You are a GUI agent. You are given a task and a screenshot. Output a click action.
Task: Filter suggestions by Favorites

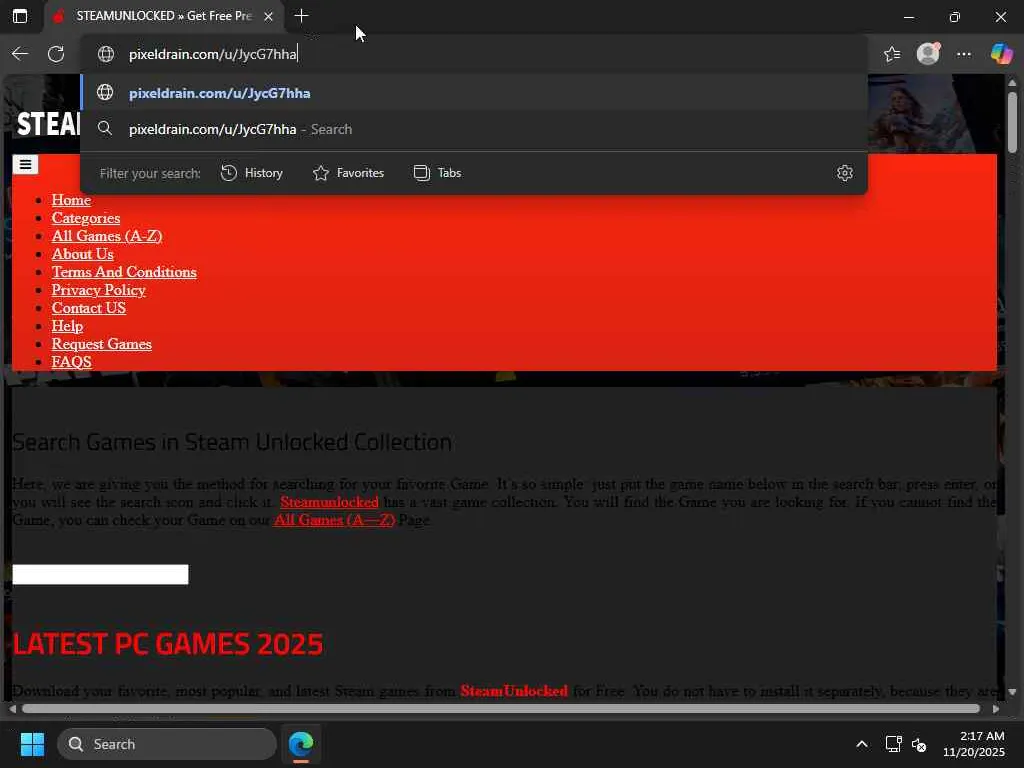tap(348, 173)
